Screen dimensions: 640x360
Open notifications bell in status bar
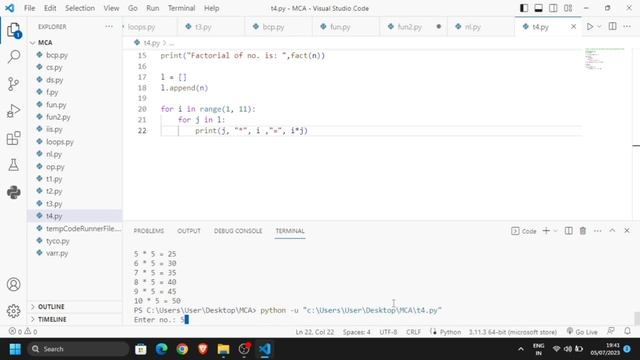(627, 331)
